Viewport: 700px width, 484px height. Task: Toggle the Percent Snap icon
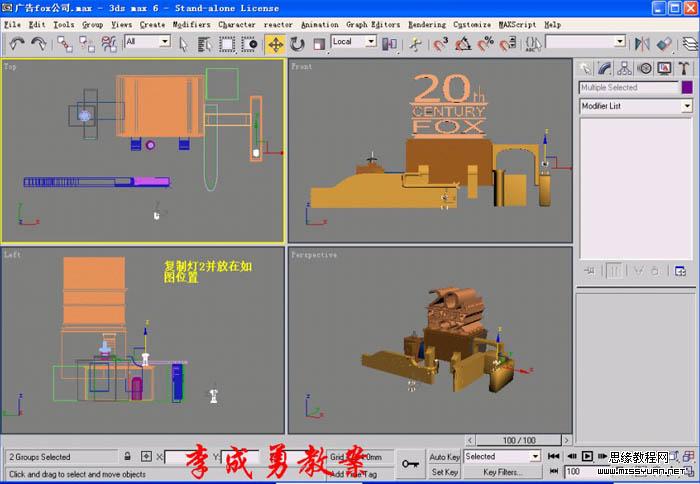click(485, 44)
